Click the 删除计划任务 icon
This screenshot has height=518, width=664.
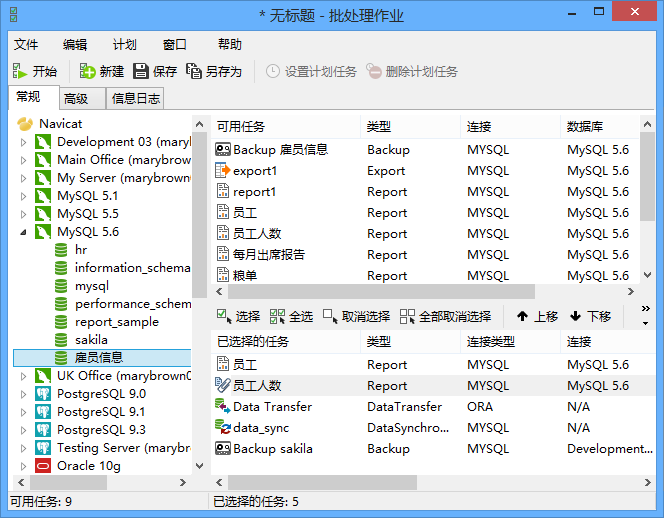374,71
